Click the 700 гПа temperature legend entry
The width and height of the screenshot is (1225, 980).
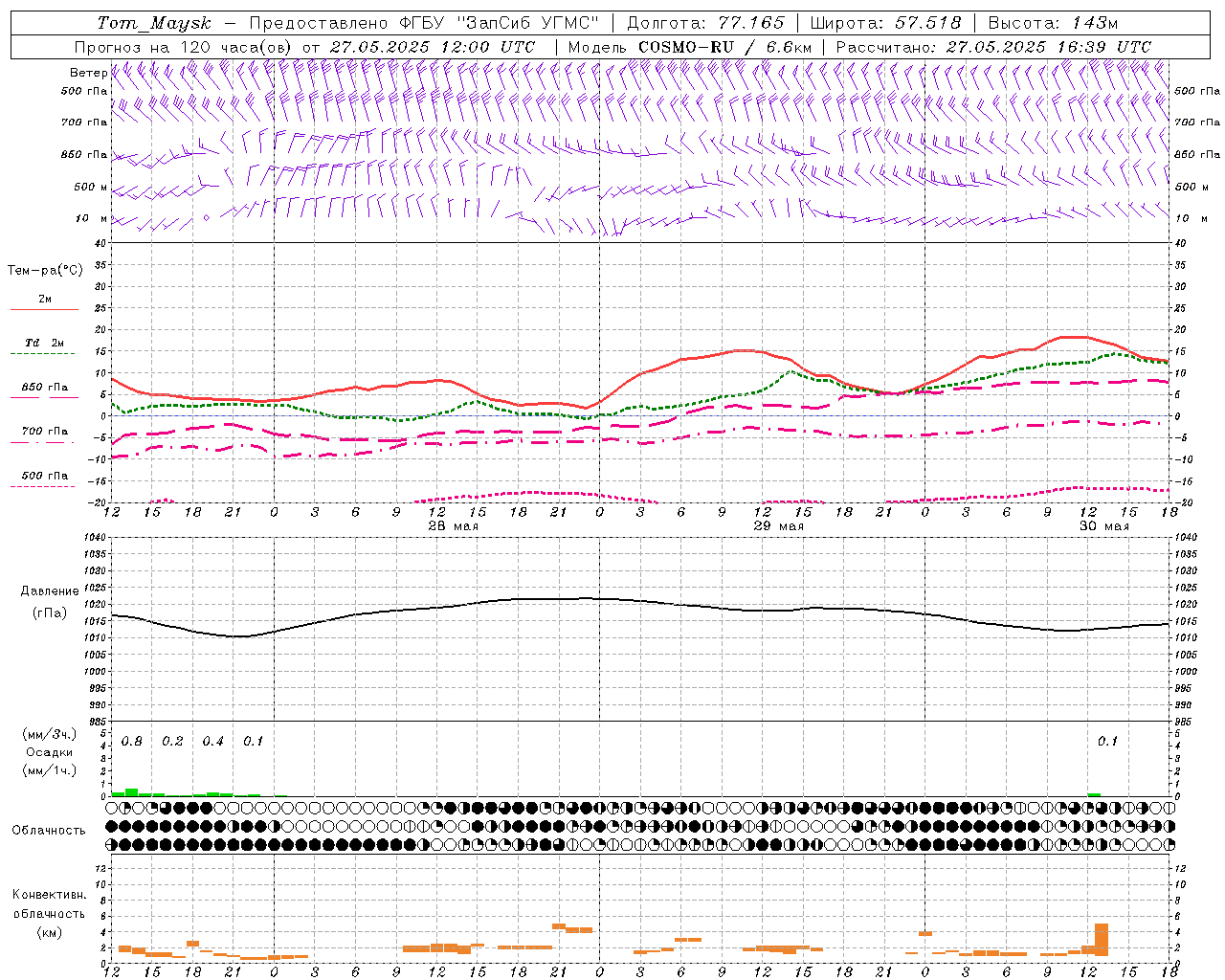click(45, 432)
